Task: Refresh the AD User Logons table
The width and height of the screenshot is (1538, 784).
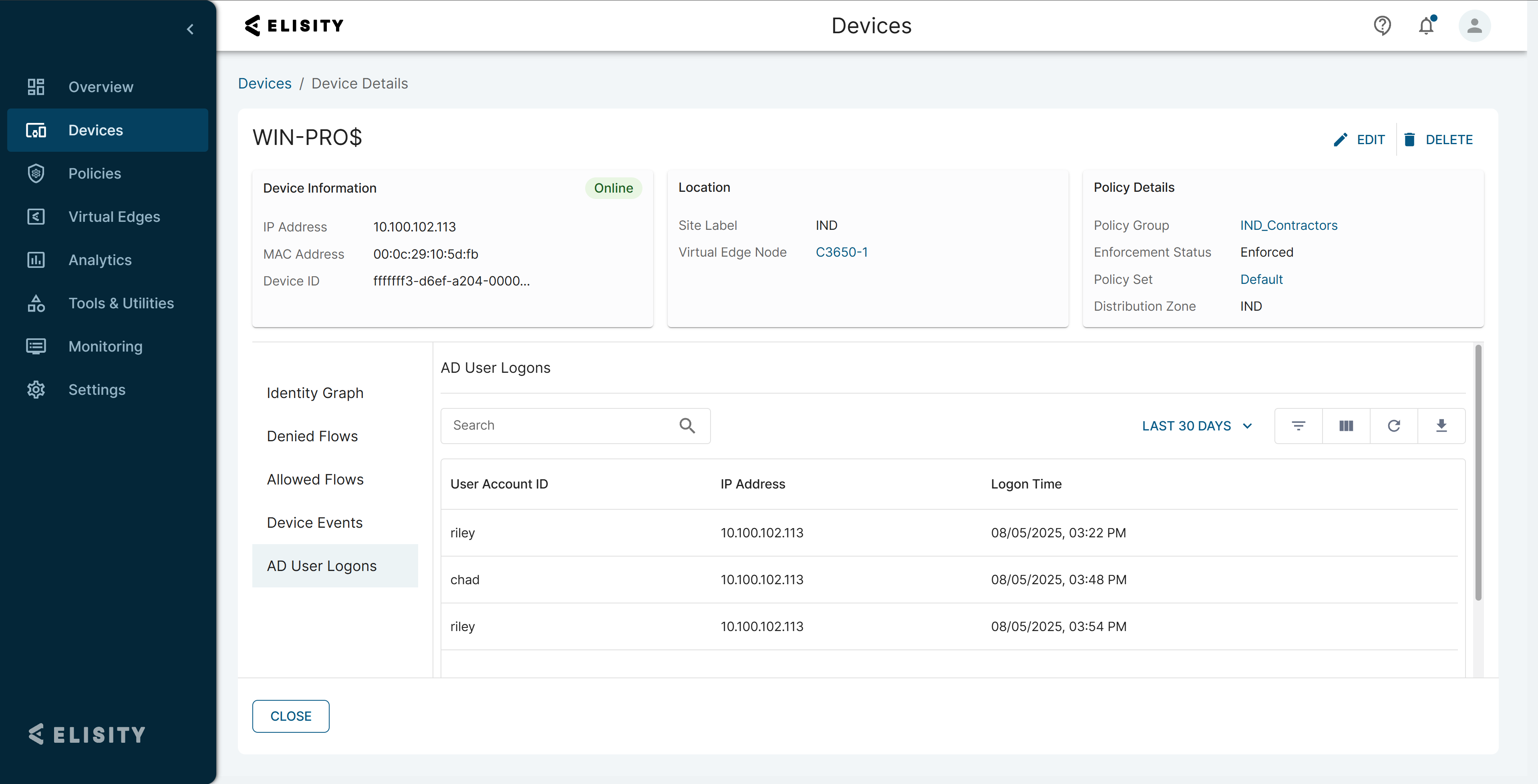Action: pos(1394,426)
